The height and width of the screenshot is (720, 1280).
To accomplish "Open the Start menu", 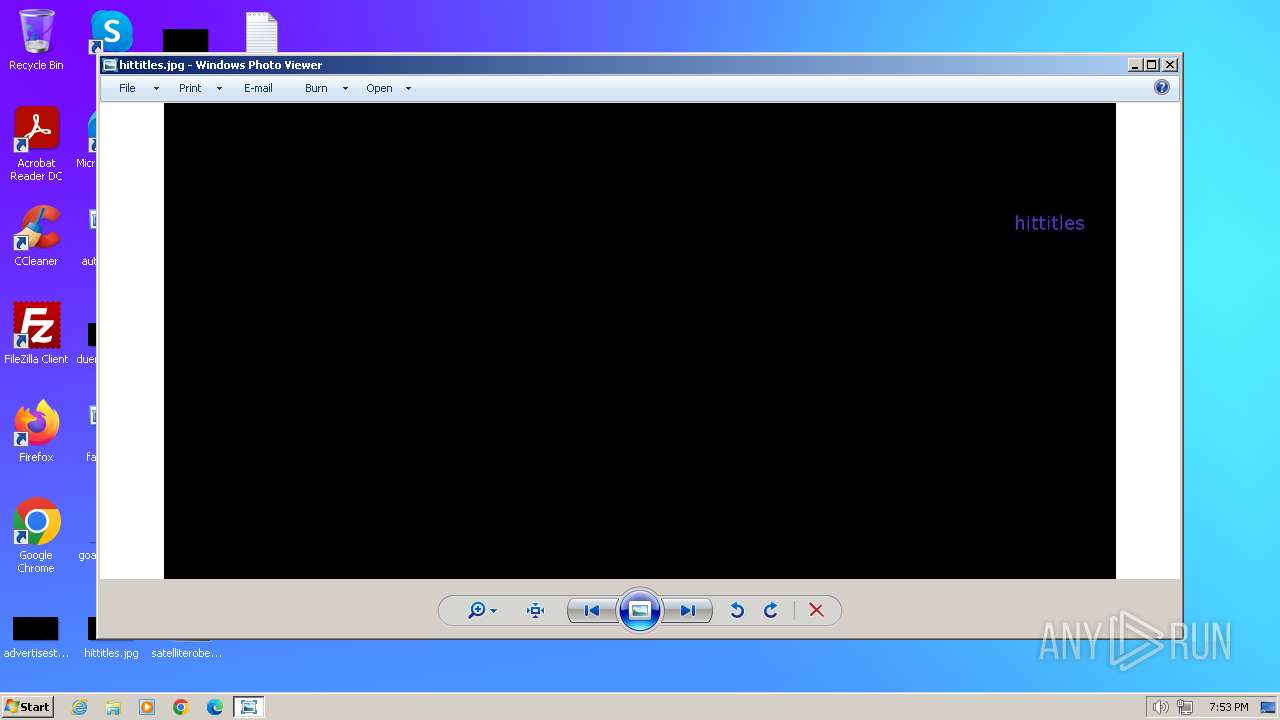I will (28, 707).
